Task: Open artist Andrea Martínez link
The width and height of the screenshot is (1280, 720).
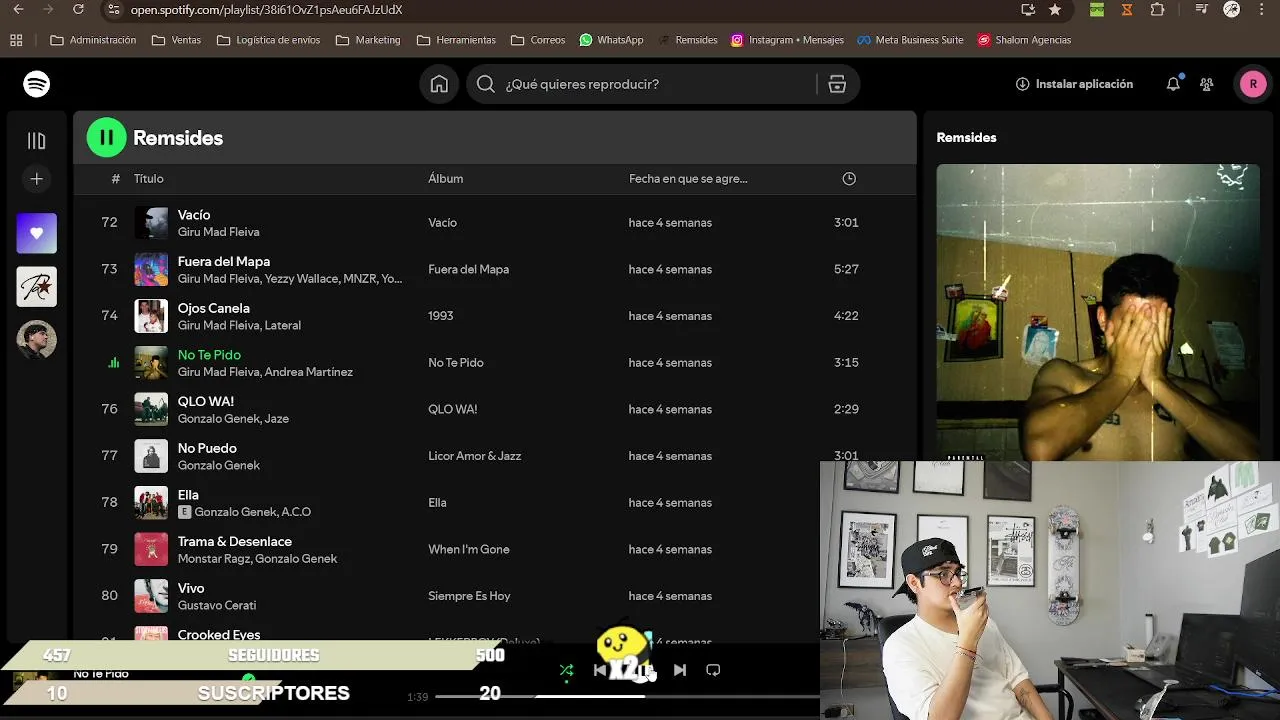Action: point(309,372)
